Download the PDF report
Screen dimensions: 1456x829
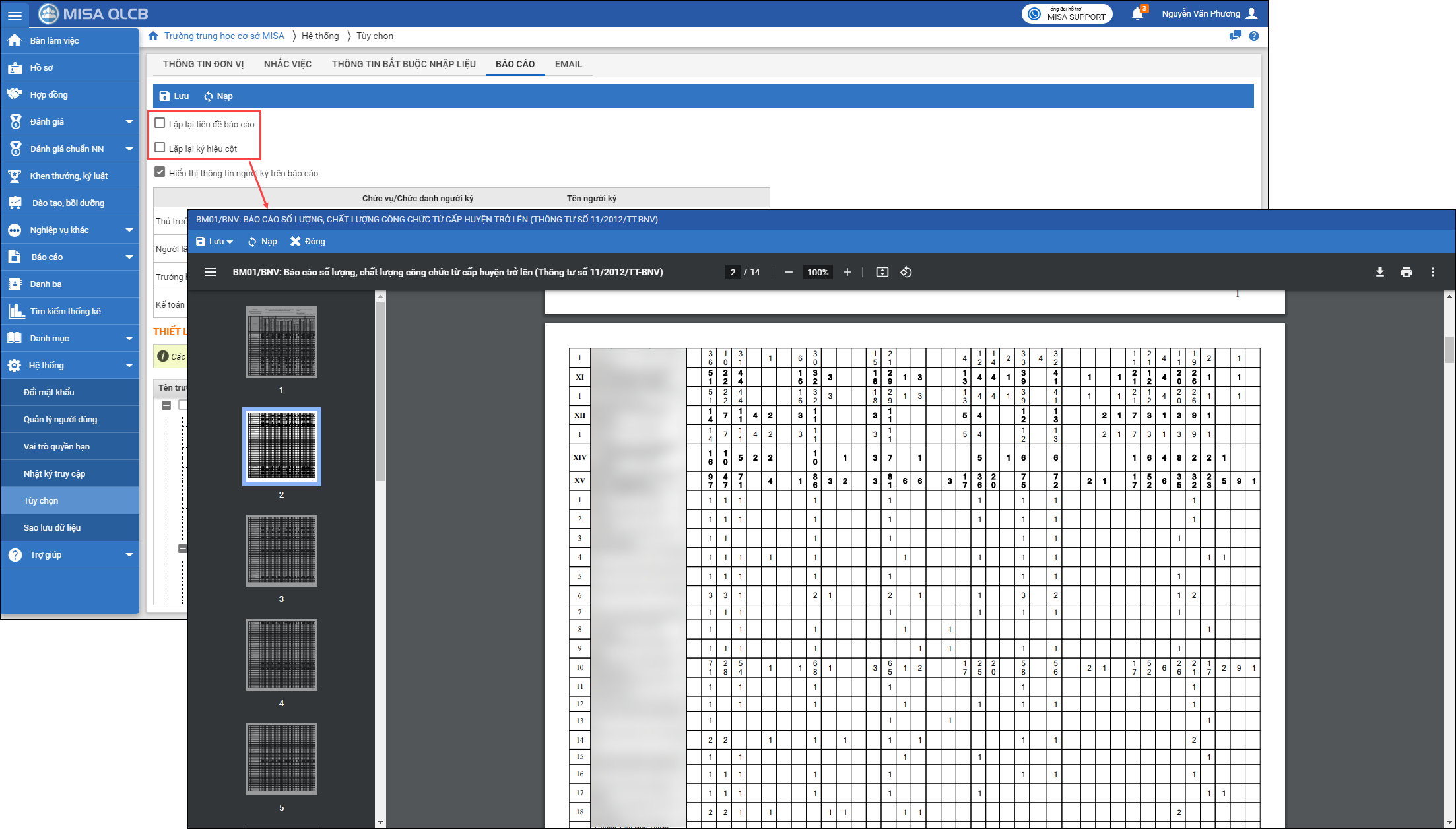tap(1379, 272)
